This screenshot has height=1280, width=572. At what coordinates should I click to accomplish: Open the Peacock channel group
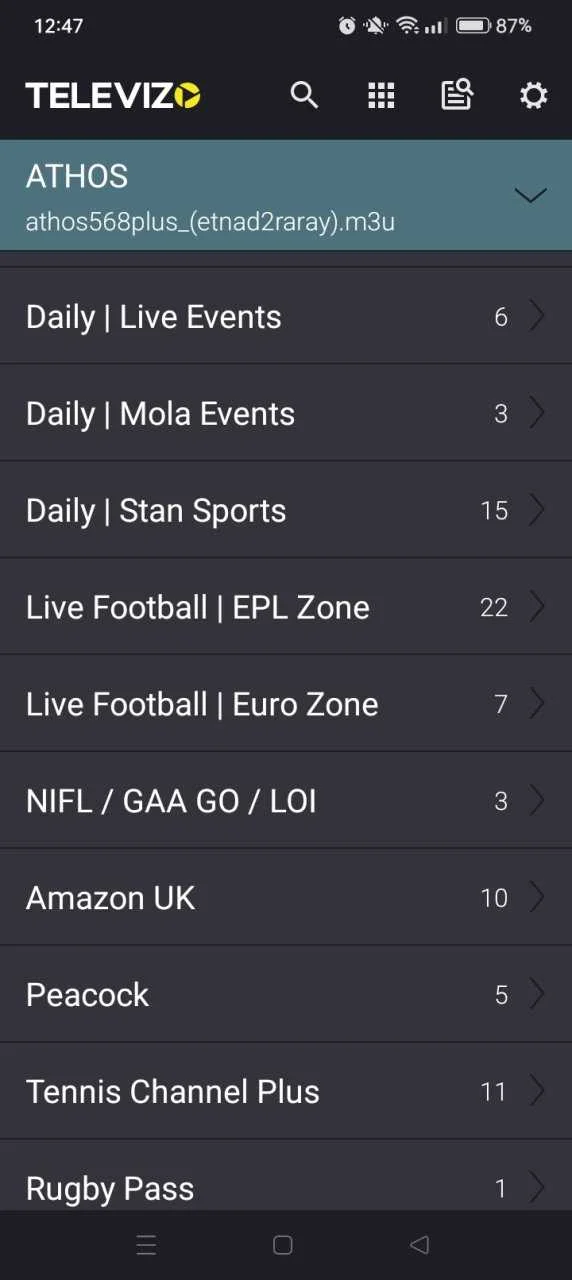(286, 995)
